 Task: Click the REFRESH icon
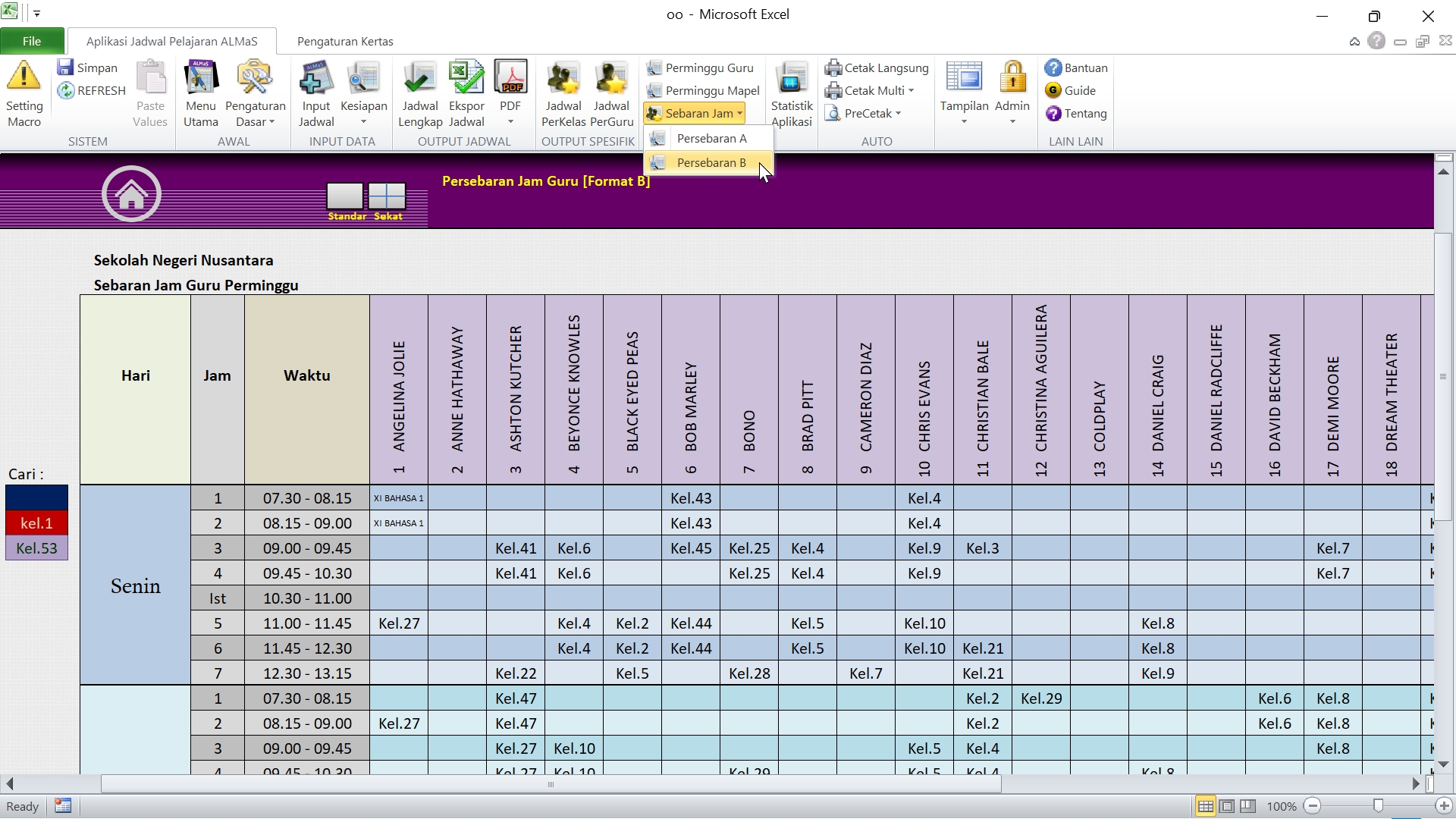tap(66, 91)
